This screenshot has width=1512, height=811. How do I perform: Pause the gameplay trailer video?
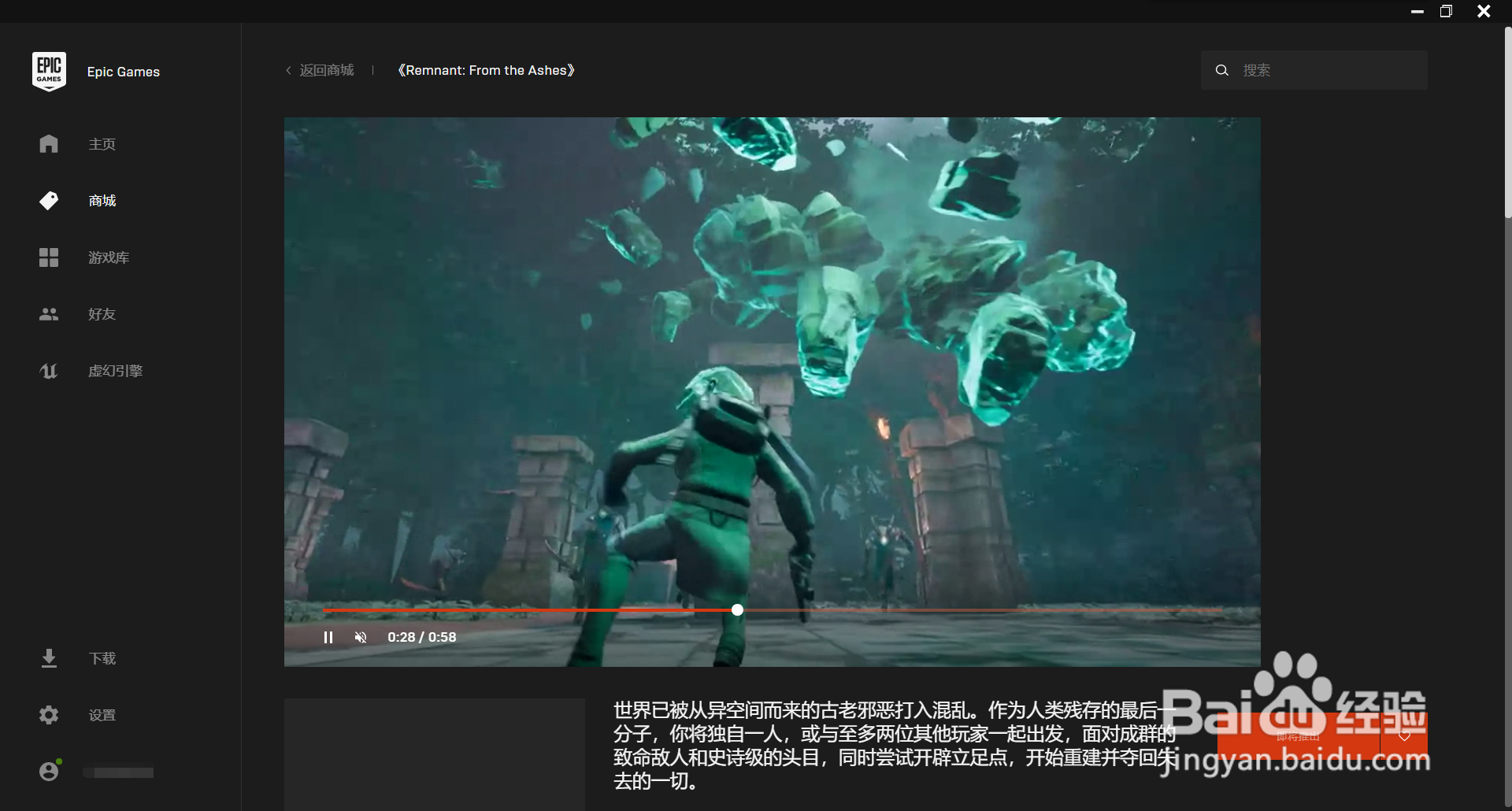328,638
